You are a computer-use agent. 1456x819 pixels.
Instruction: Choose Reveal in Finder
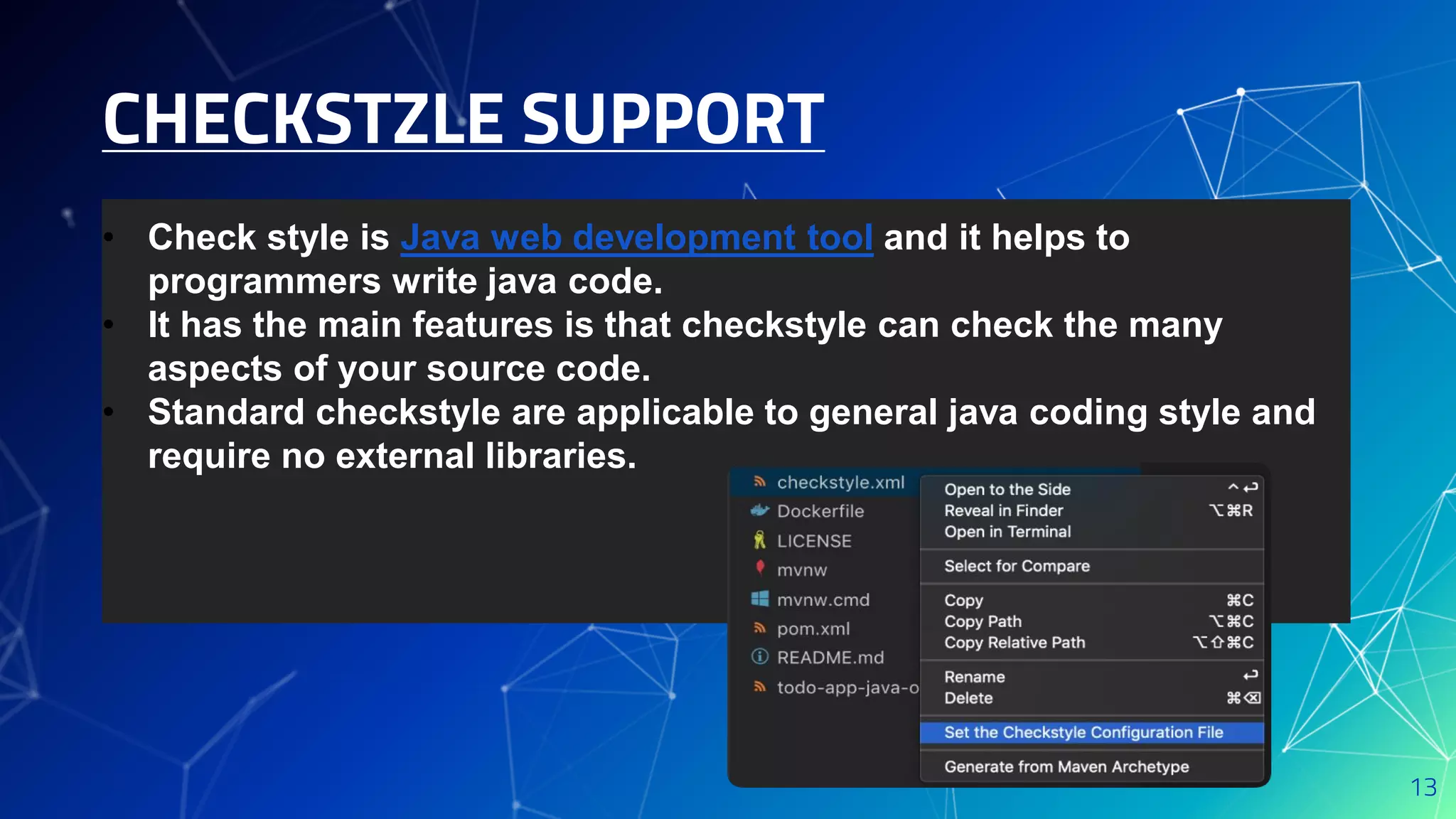(x=1091, y=510)
